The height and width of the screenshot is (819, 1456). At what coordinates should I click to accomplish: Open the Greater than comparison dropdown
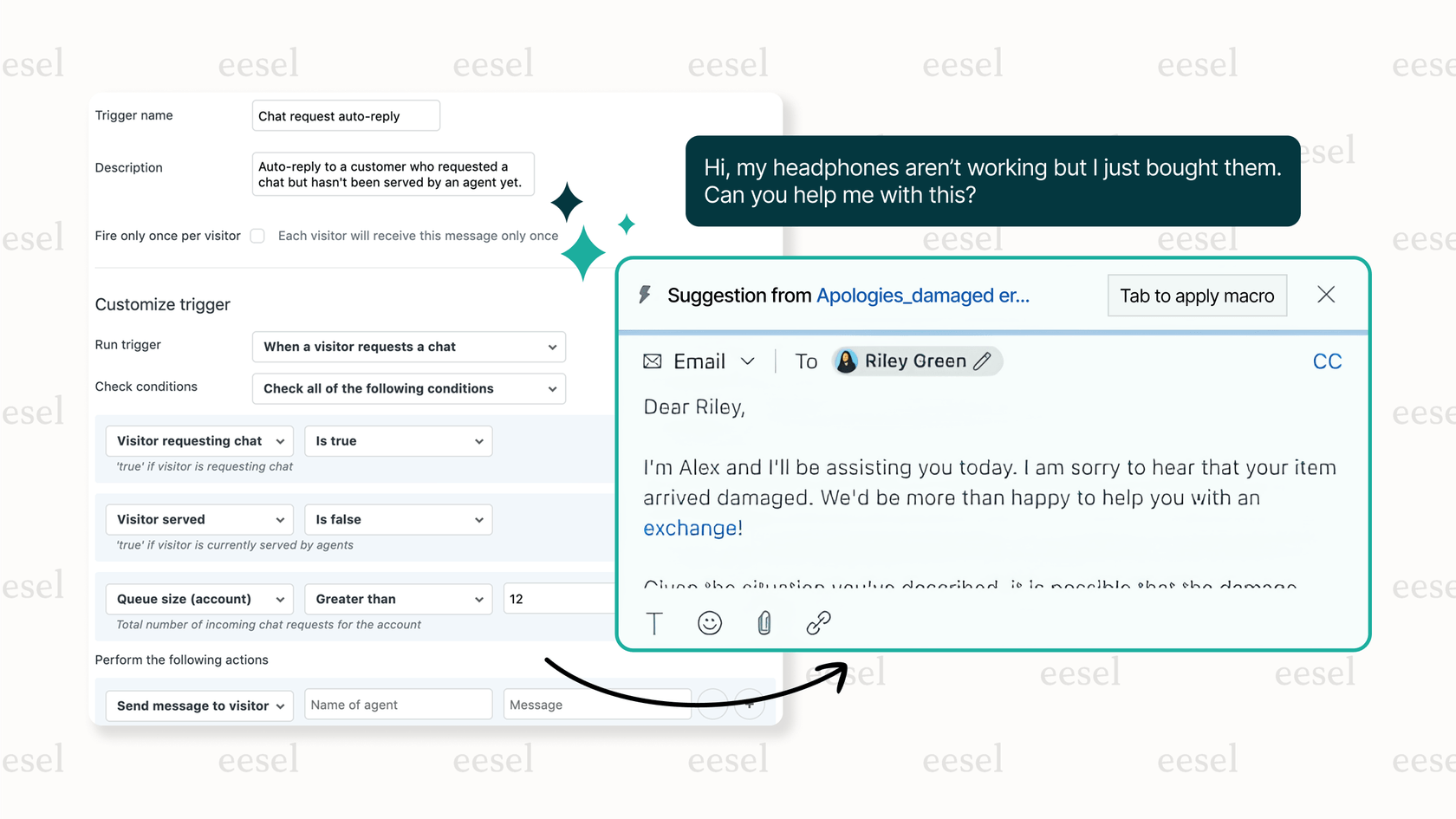click(398, 599)
